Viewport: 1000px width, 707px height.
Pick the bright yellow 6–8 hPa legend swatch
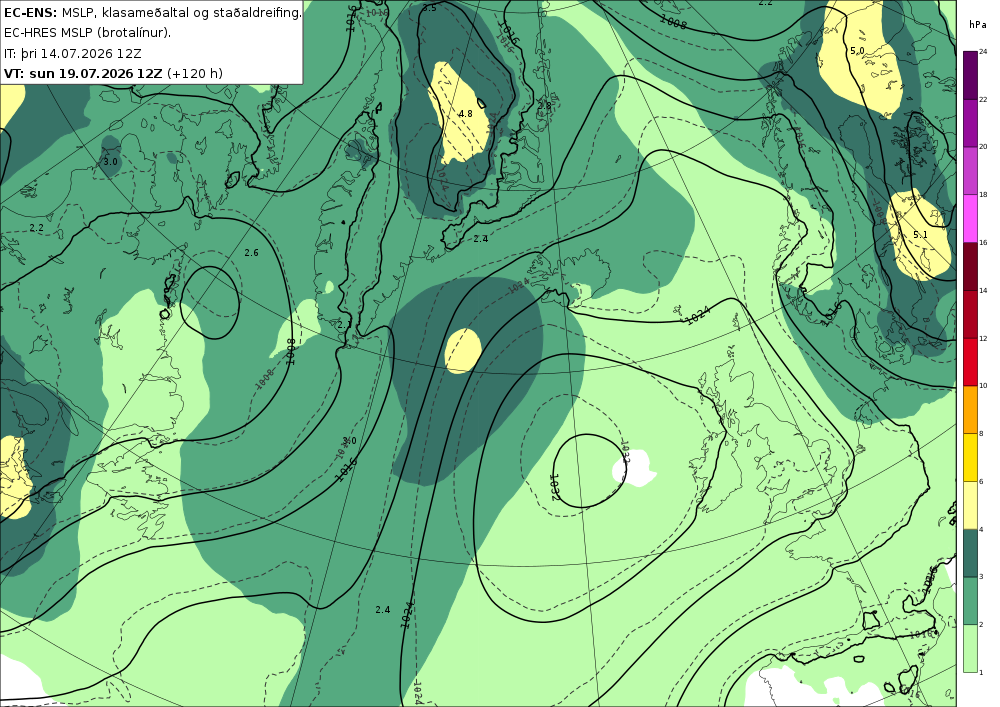pyautogui.click(x=970, y=457)
